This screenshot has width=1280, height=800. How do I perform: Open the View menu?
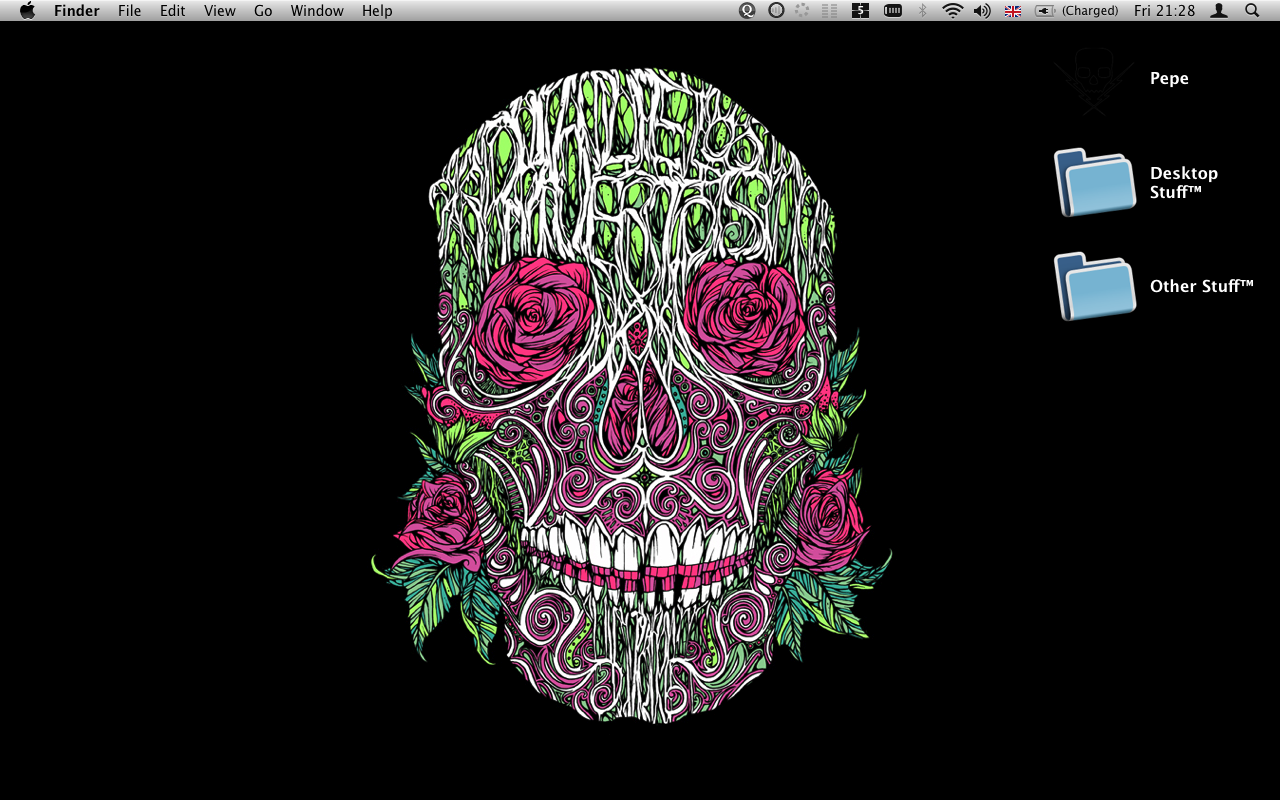coord(220,11)
